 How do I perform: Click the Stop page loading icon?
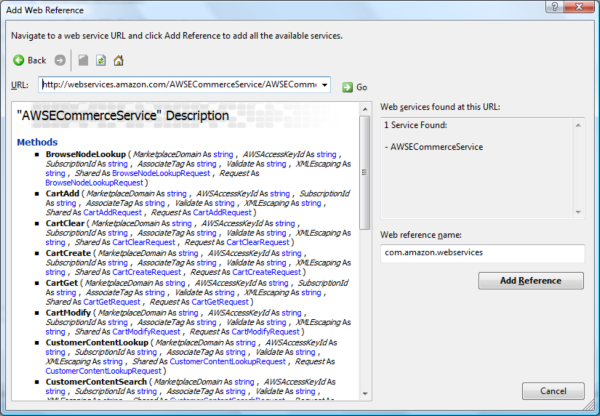click(x=83, y=60)
